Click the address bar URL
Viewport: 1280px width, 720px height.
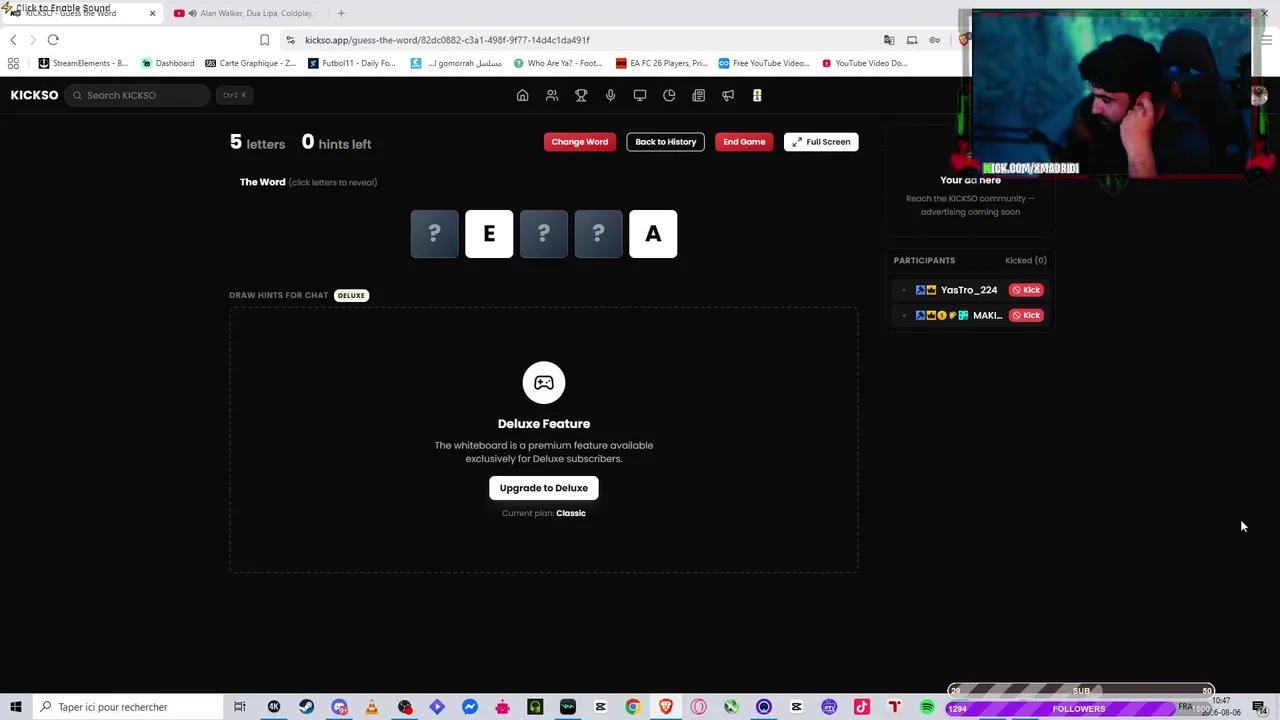point(447,40)
